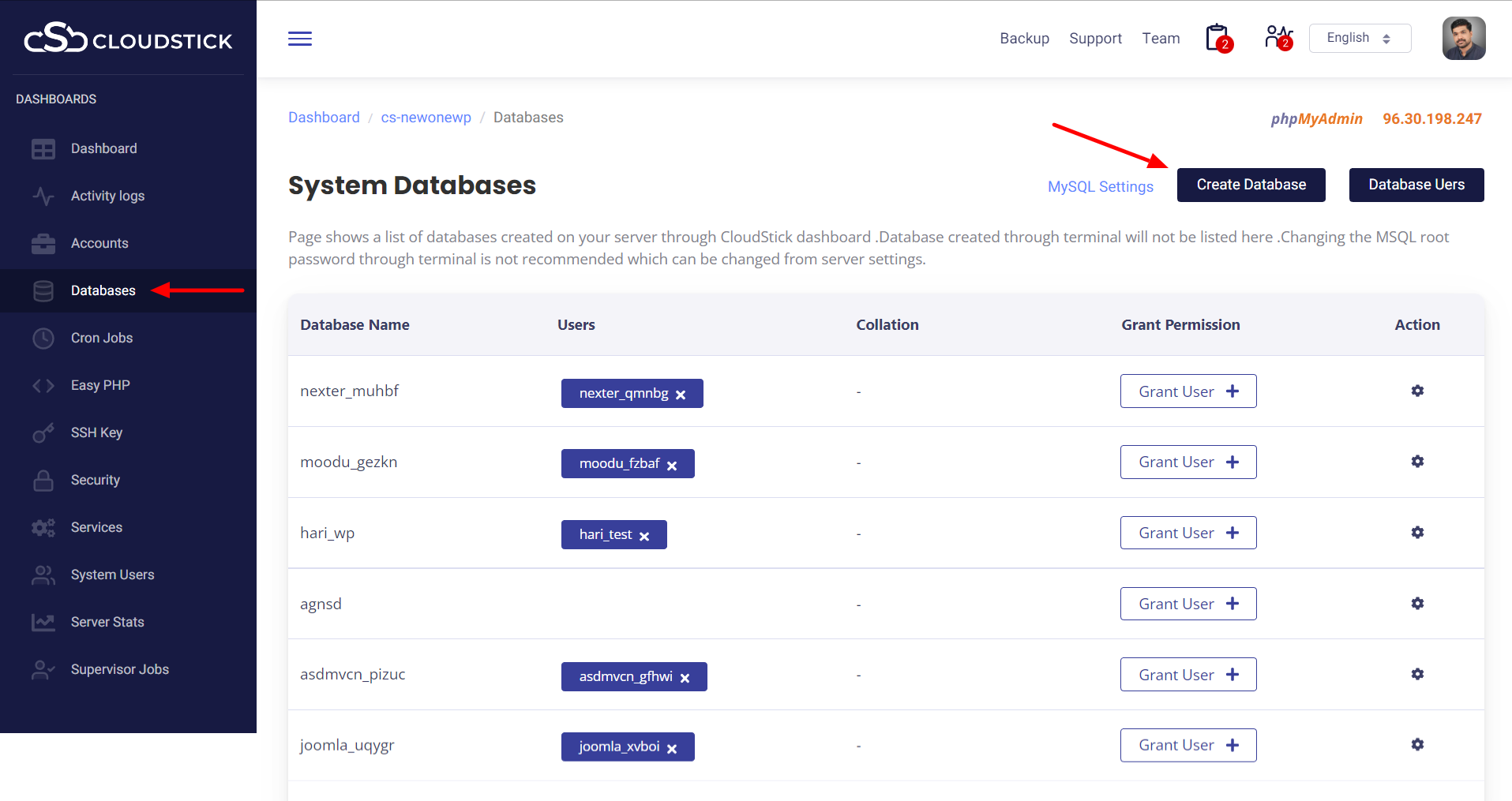The height and width of the screenshot is (801, 1512).
Task: Go to SSH Key section
Action: coord(96,432)
